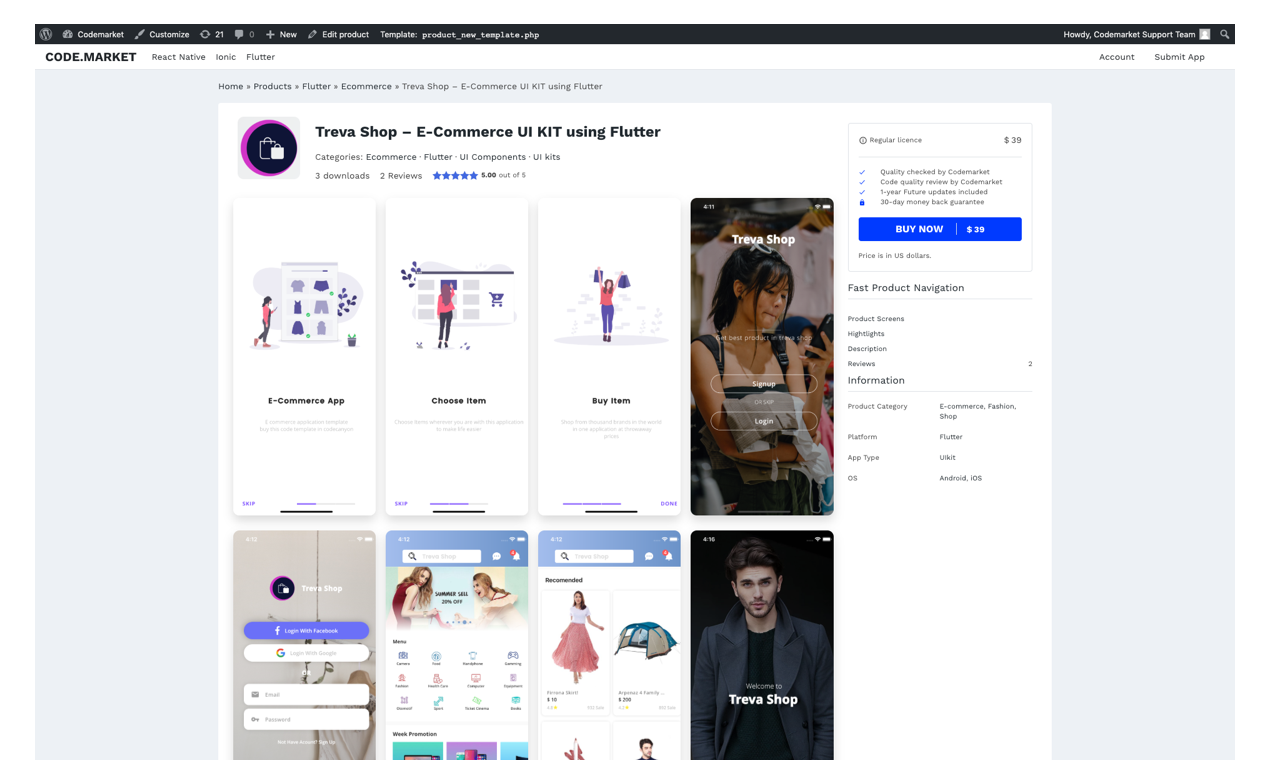Click the user avatar in admin bar

(x=1205, y=34)
